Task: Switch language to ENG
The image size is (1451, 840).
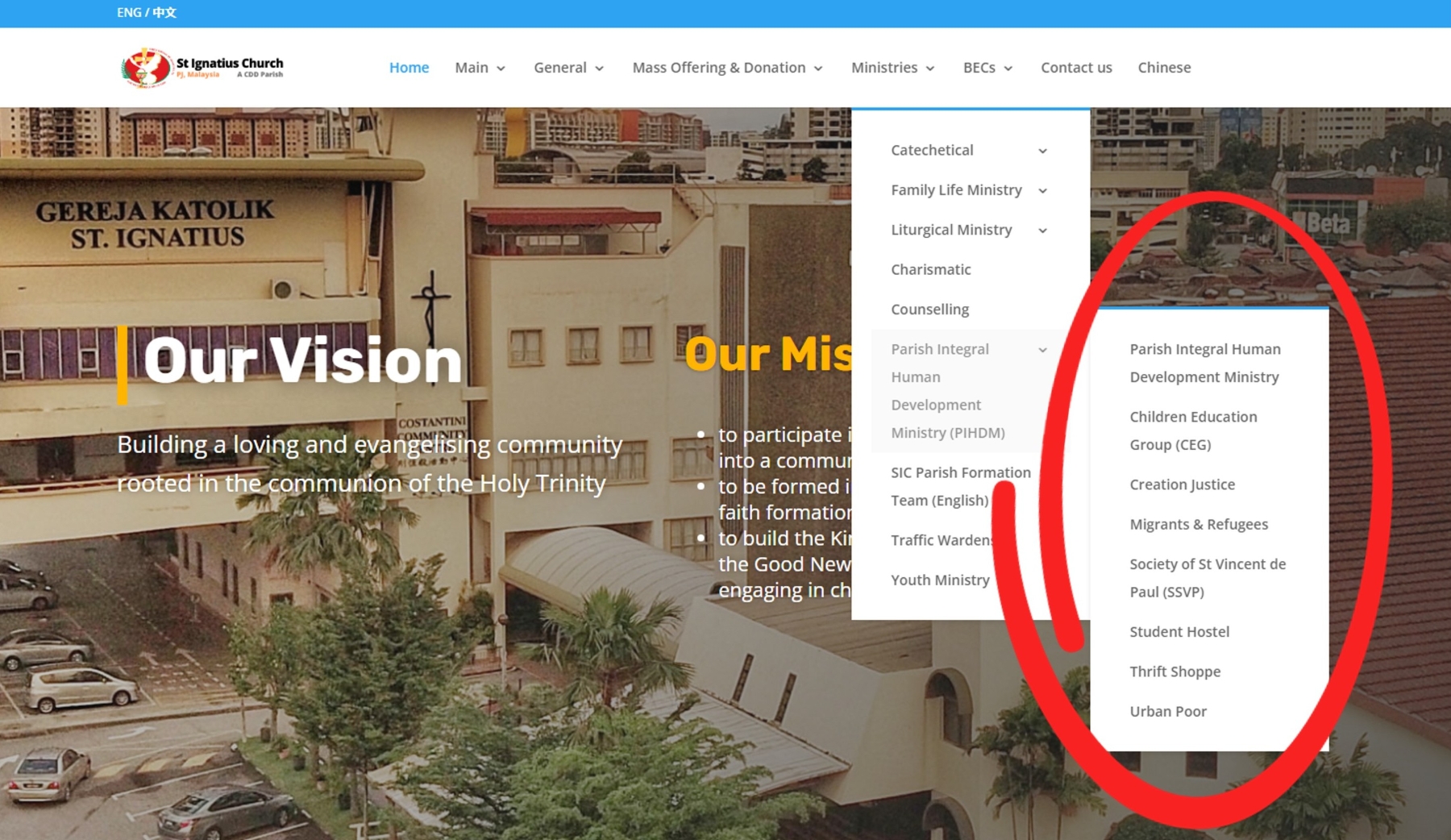Action: (129, 13)
